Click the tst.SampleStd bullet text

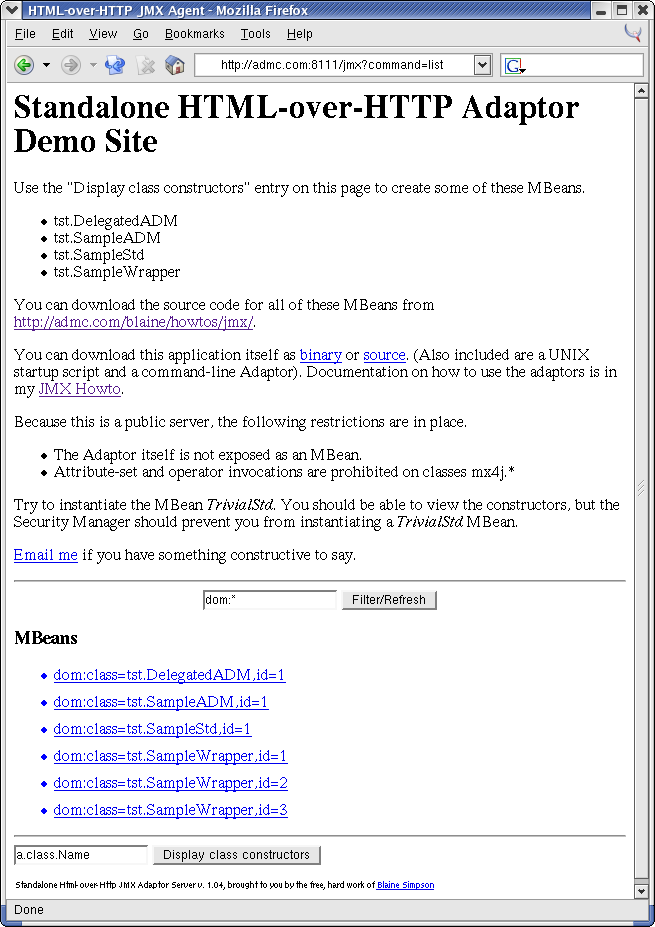[x=99, y=255]
